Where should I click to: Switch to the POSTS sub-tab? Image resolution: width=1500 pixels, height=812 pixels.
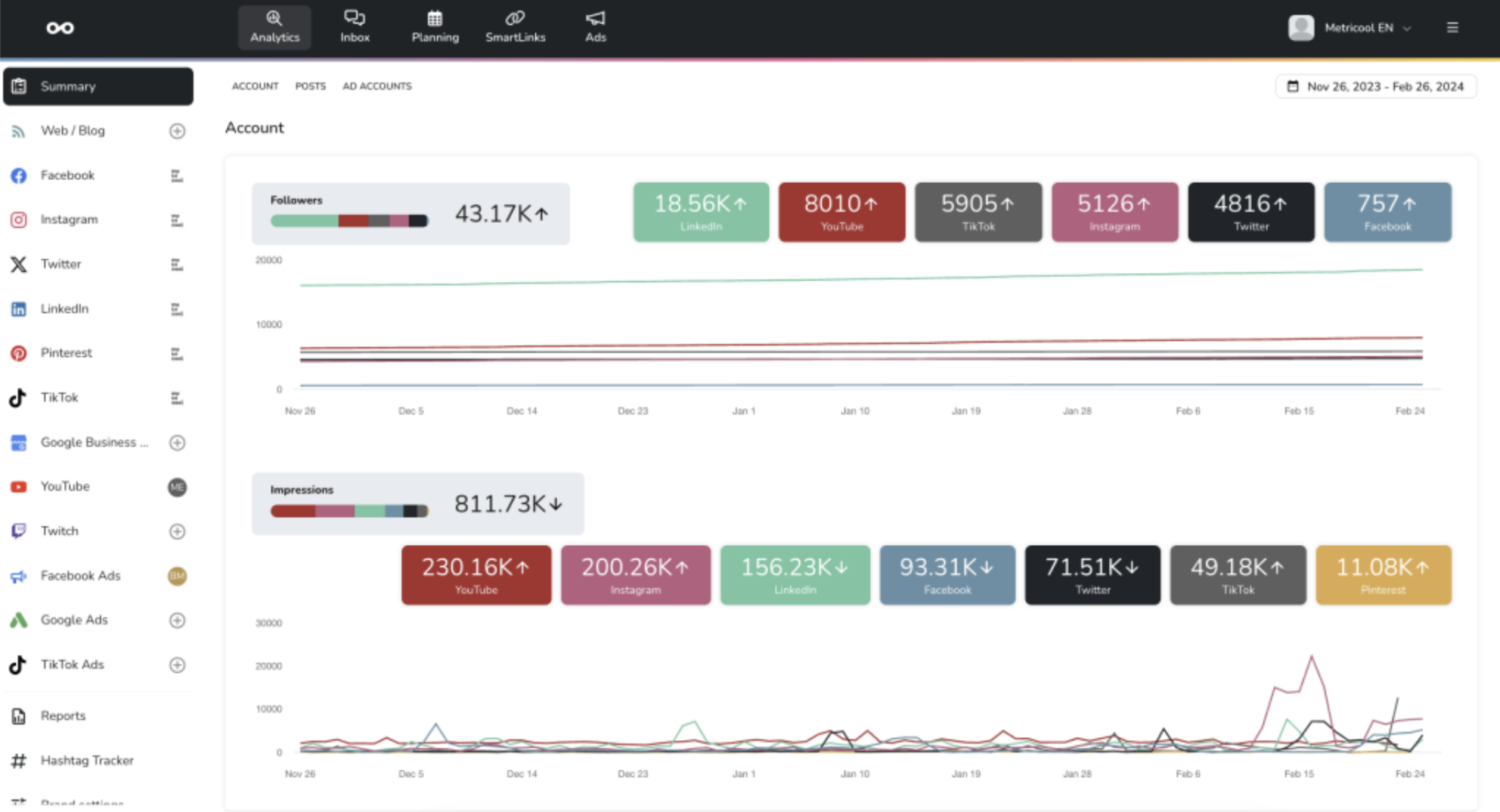click(310, 86)
